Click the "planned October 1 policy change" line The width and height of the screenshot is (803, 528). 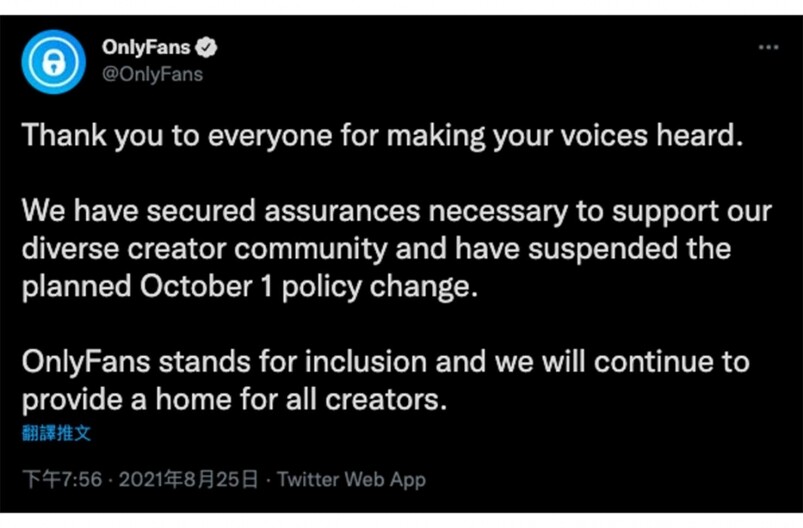click(250, 287)
